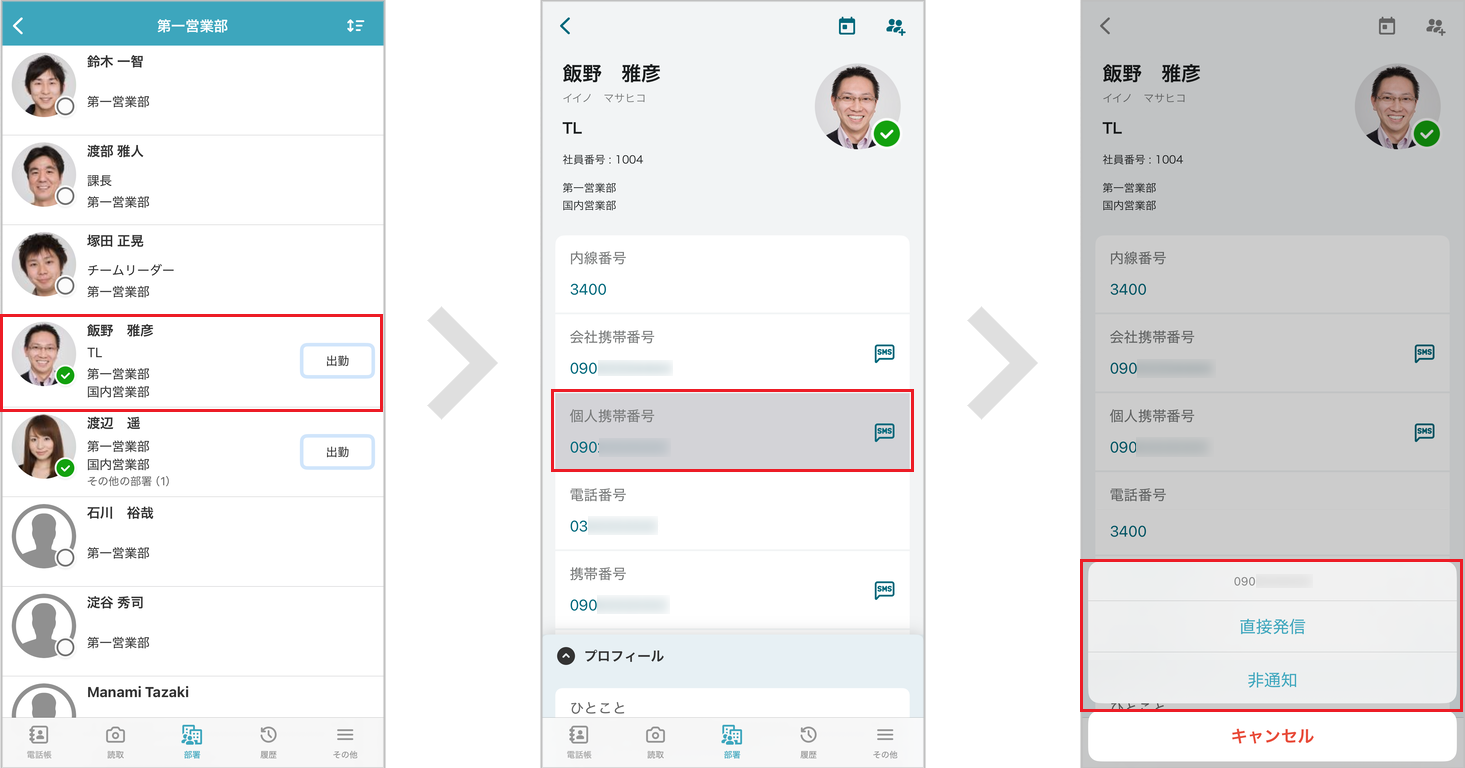Screen dimensions: 1465x768
Task: Tap 携帯番号 090 number in middle screen
Action: [618, 605]
